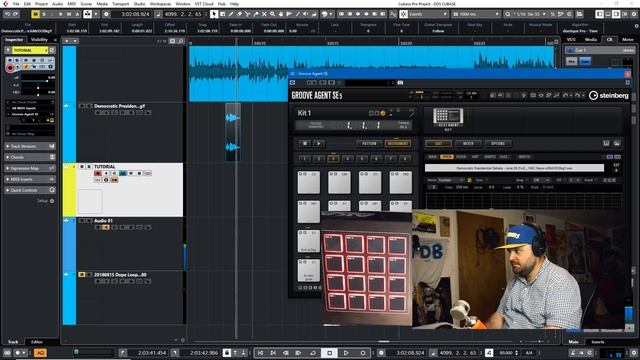Expand the Track Versions inspector section
This screenshot has width=640, height=360.
coord(30,146)
